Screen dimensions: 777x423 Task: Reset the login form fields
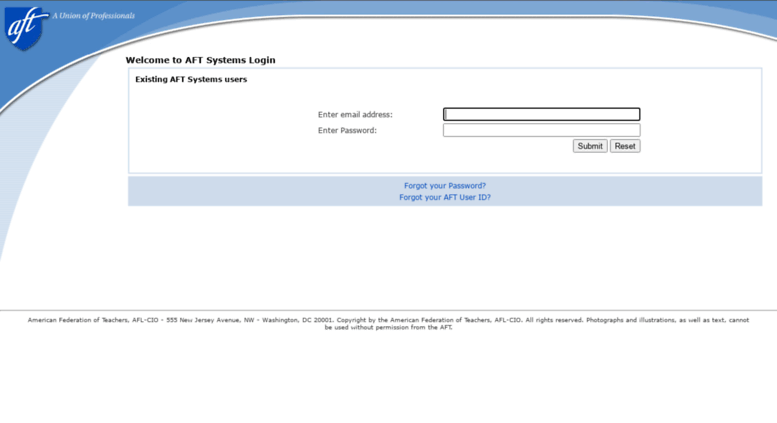click(x=625, y=146)
